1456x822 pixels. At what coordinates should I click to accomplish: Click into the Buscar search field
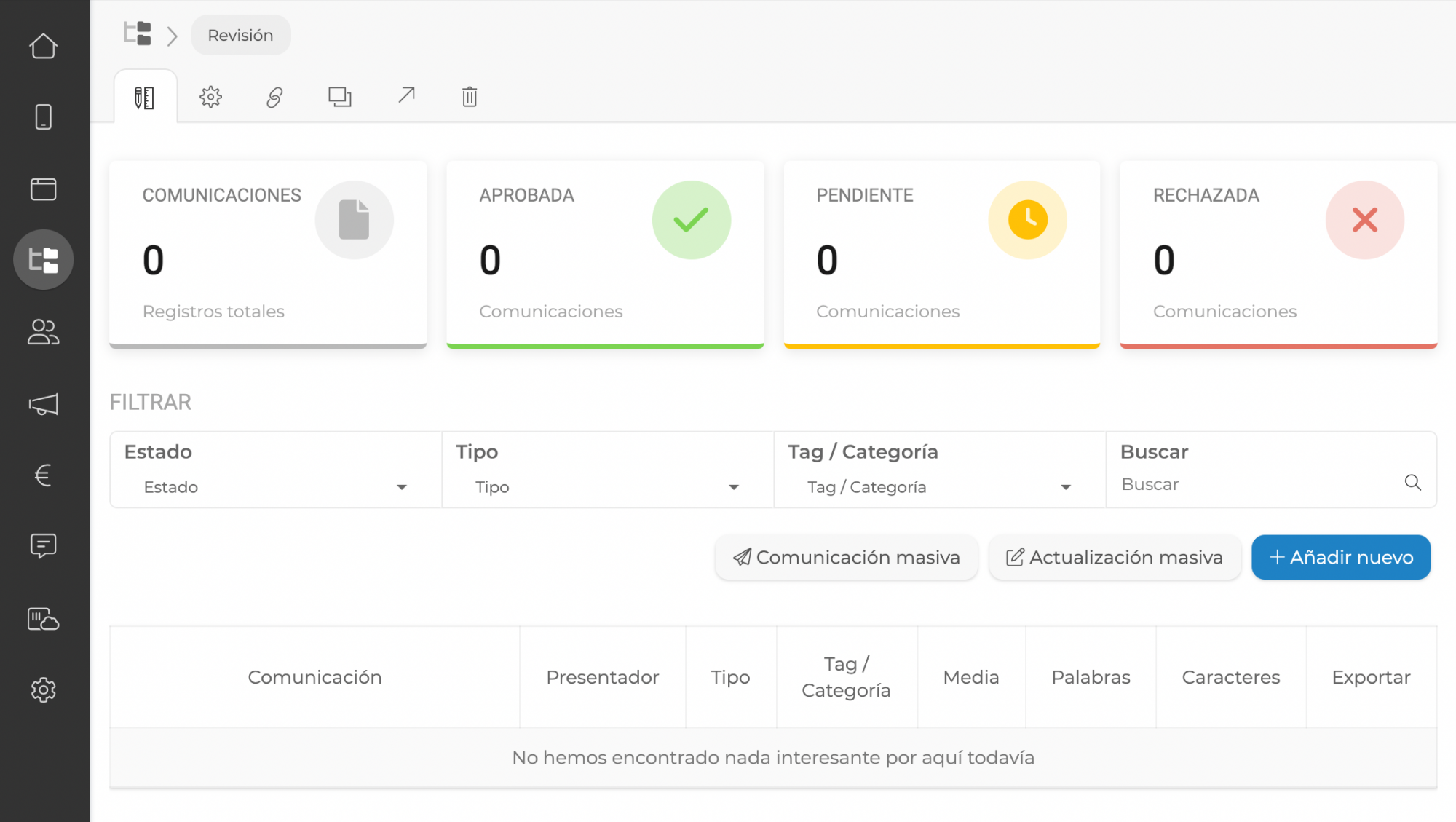(1258, 484)
